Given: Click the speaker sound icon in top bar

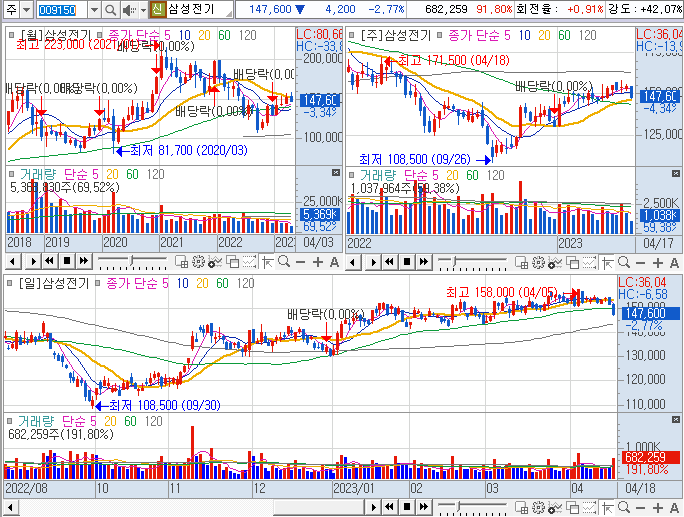Looking at the screenshot, I should point(128,10).
